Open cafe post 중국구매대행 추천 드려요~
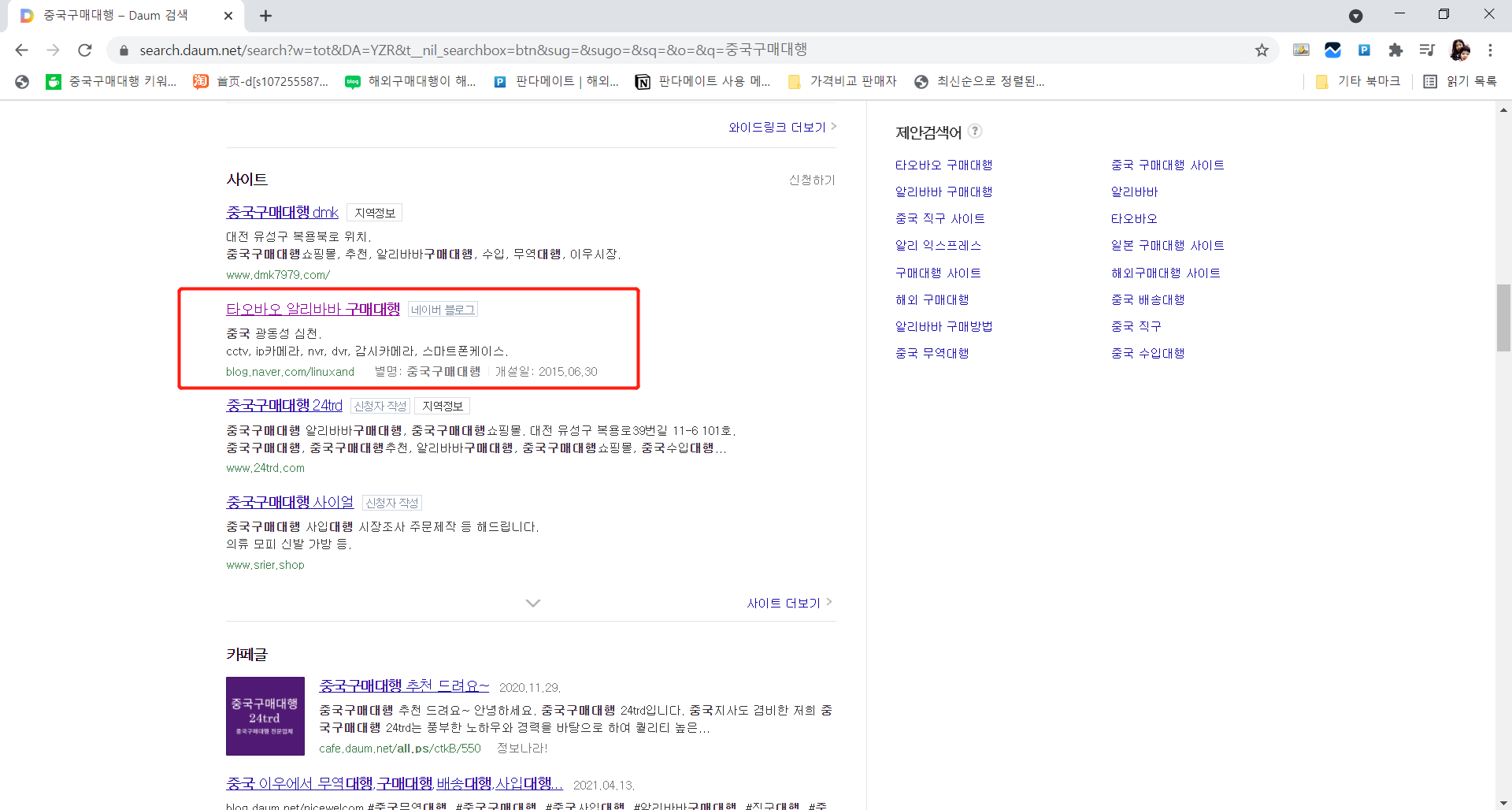The image size is (1512, 810). 404,686
